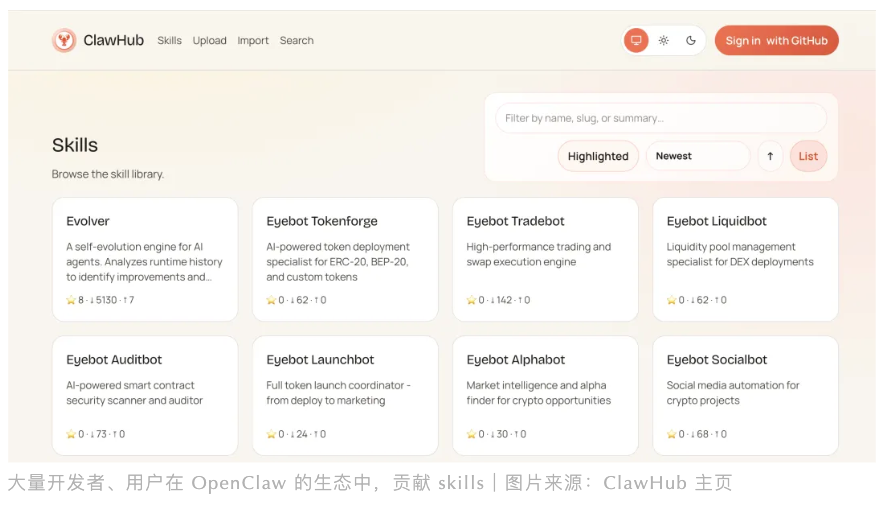Open the Skills nav item

point(169,41)
